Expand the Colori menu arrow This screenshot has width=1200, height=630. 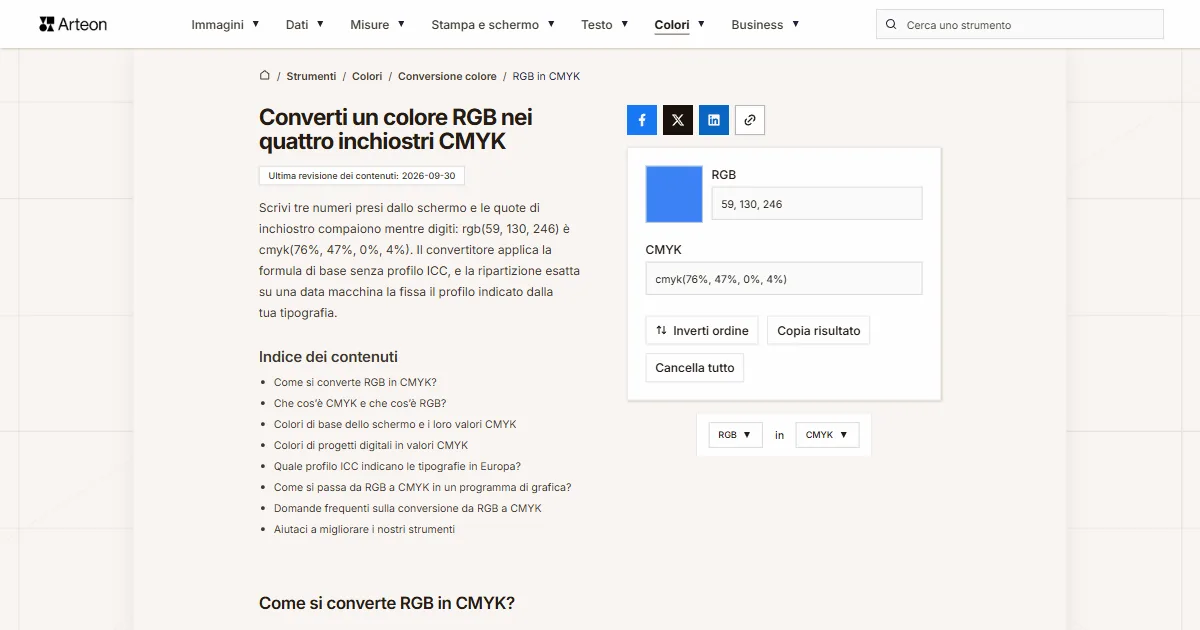pyautogui.click(x=701, y=24)
